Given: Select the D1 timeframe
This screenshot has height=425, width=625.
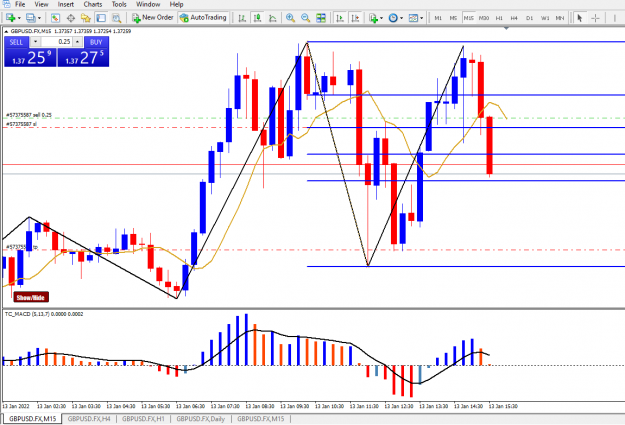Looking at the screenshot, I should pos(529,18).
